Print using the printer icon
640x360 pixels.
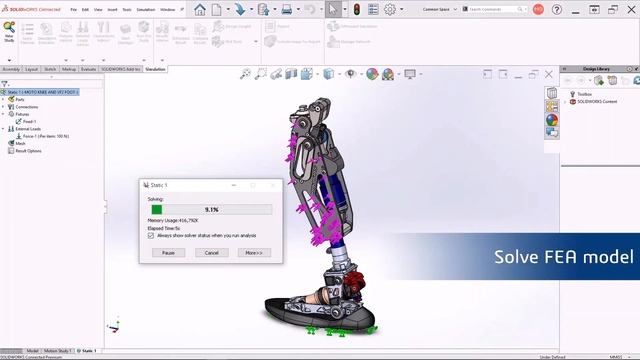coord(287,9)
